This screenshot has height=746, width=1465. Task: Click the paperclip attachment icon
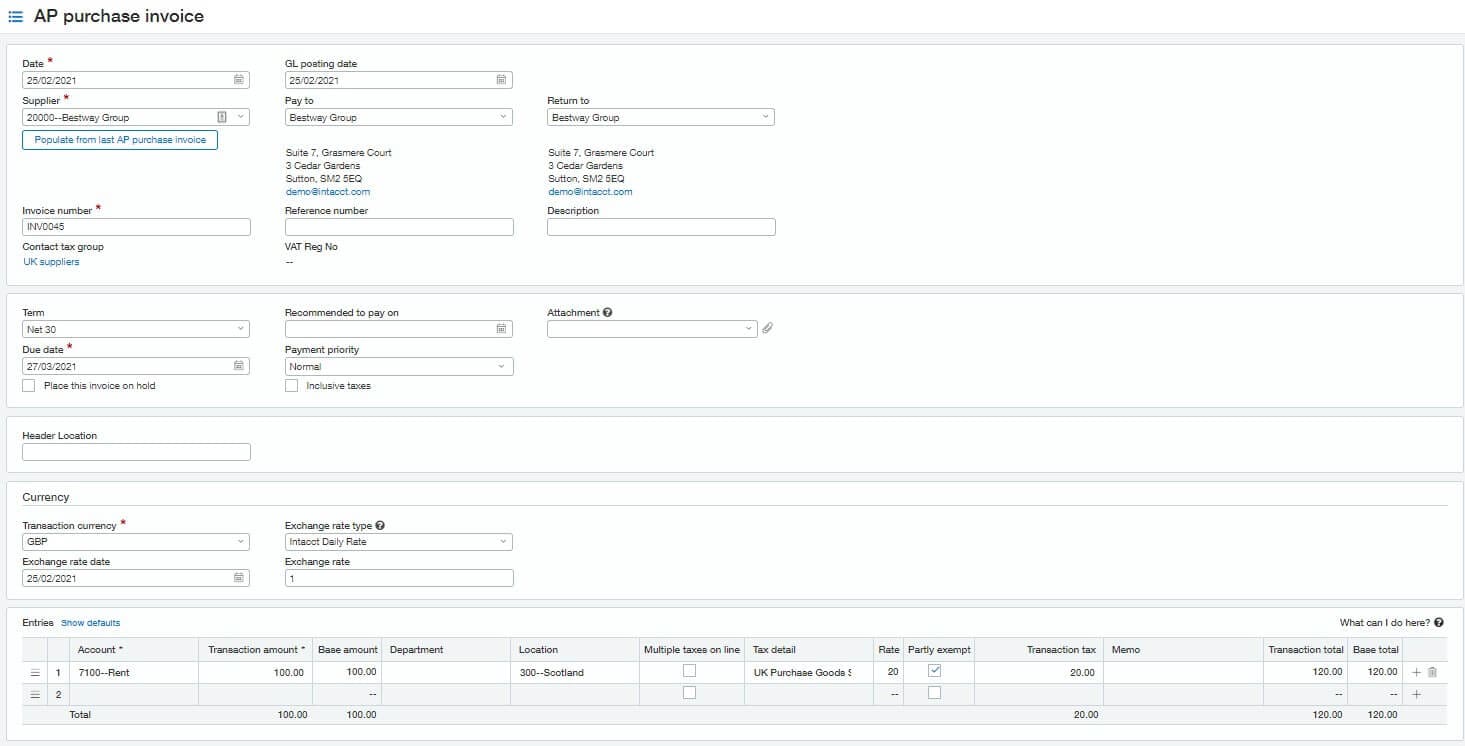767,328
